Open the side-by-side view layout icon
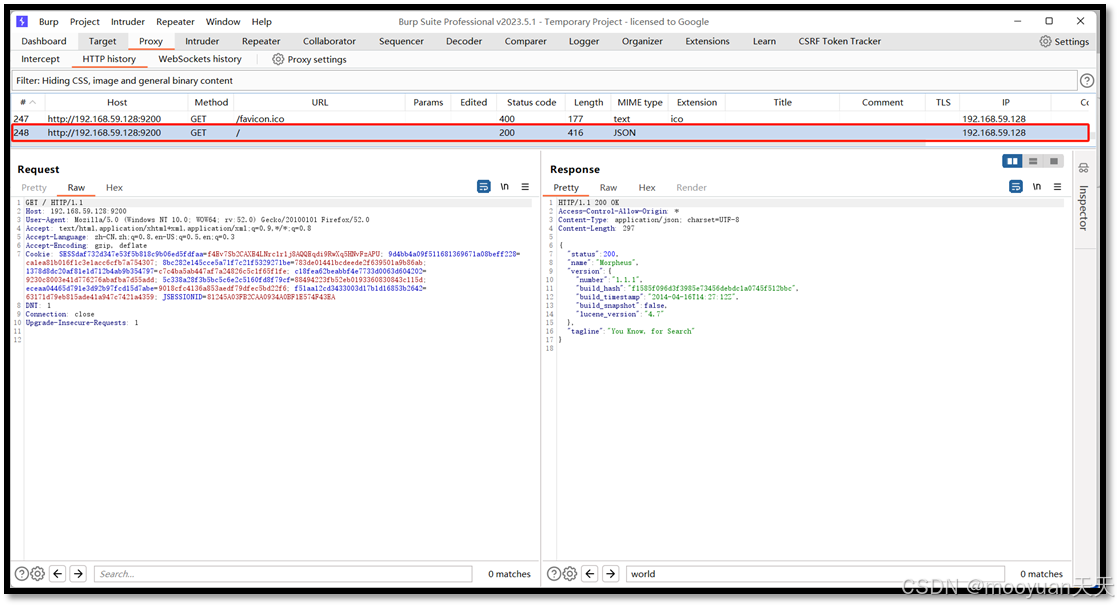 click(1012, 160)
